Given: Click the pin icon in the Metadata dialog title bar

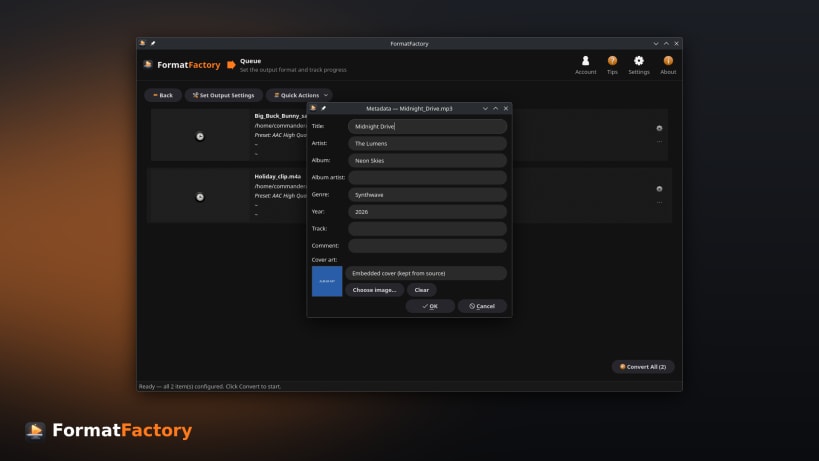Looking at the screenshot, I should pos(323,108).
